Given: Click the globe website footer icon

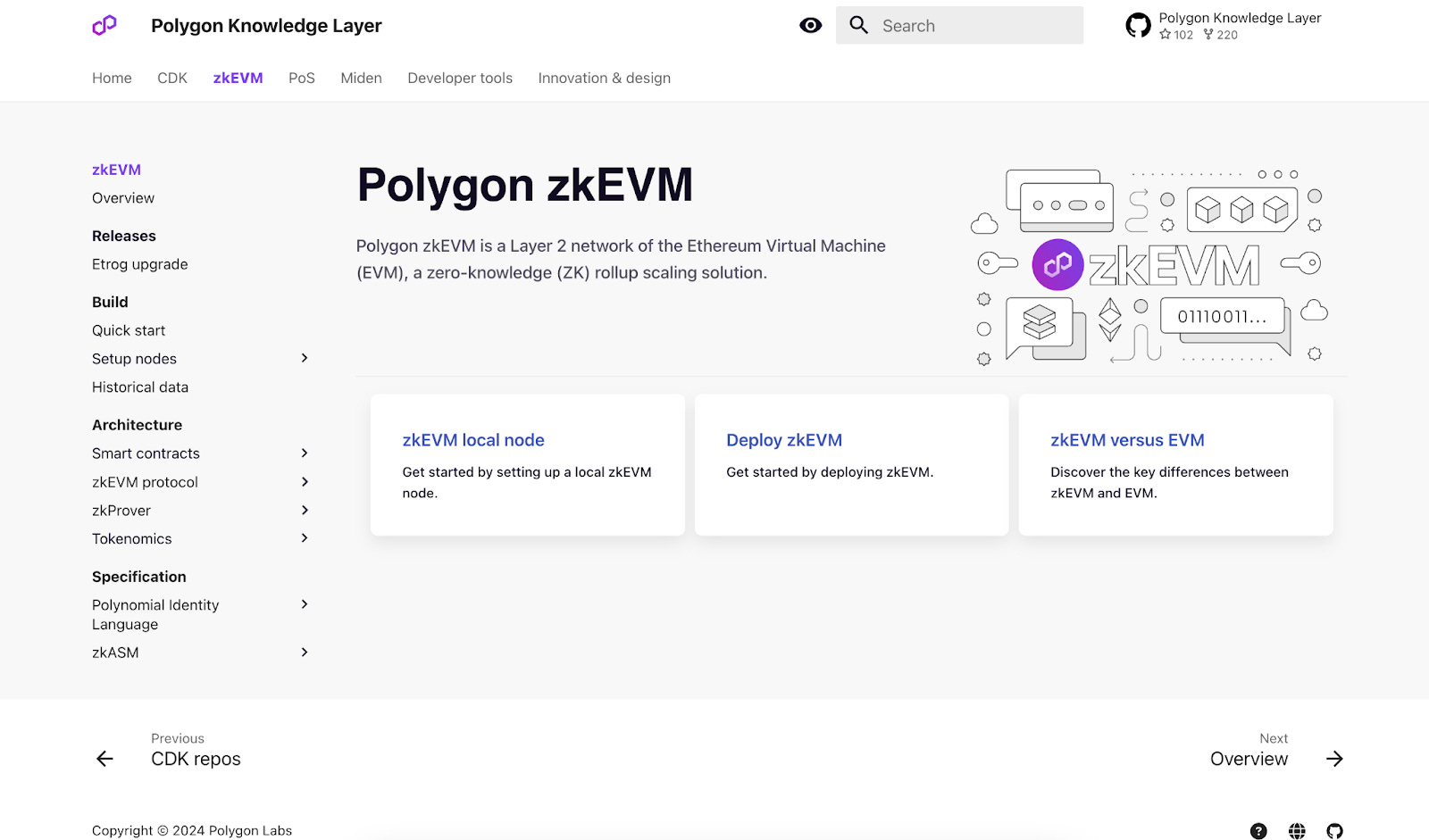Looking at the screenshot, I should tap(1297, 831).
